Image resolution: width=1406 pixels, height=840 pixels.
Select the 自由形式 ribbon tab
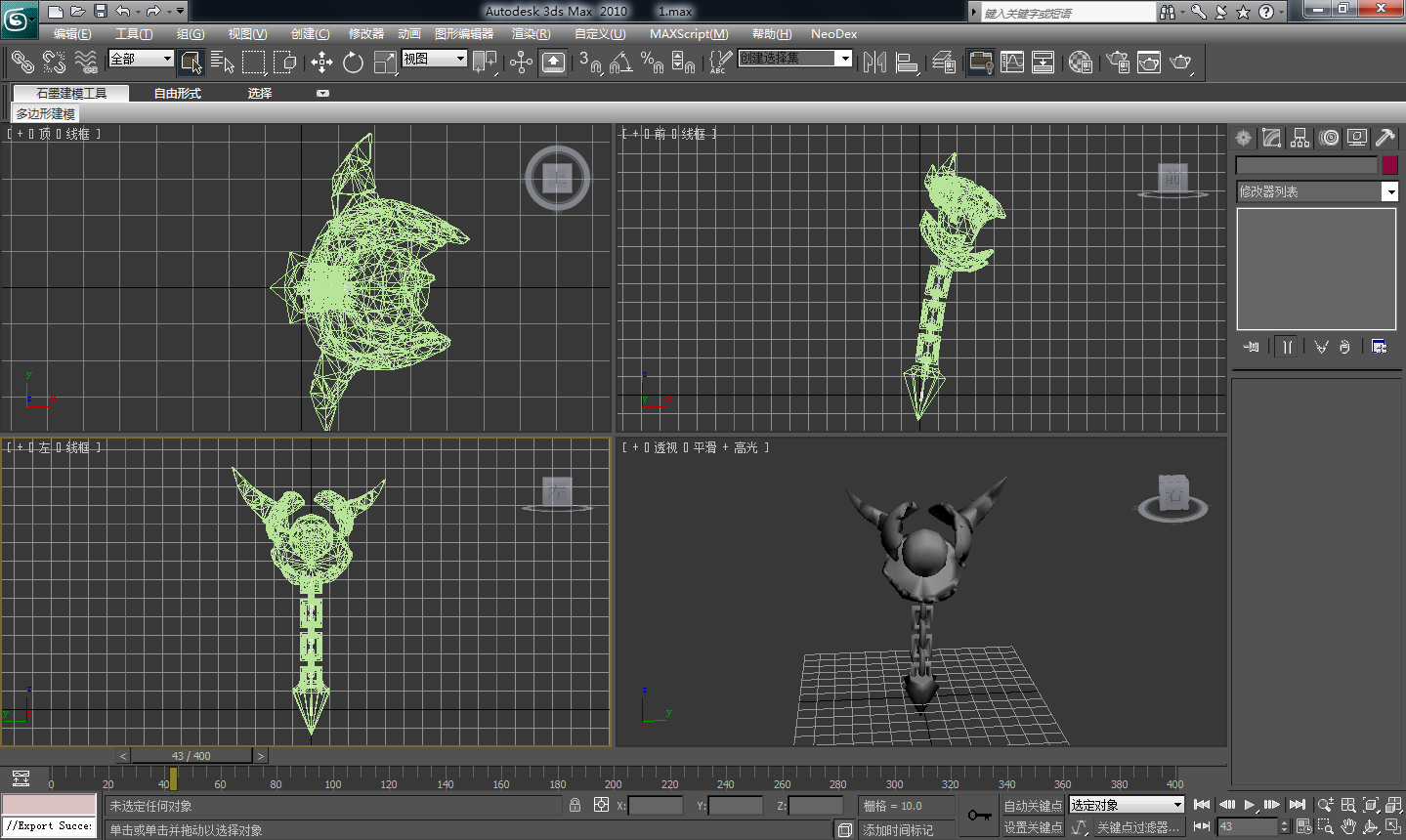(x=178, y=94)
